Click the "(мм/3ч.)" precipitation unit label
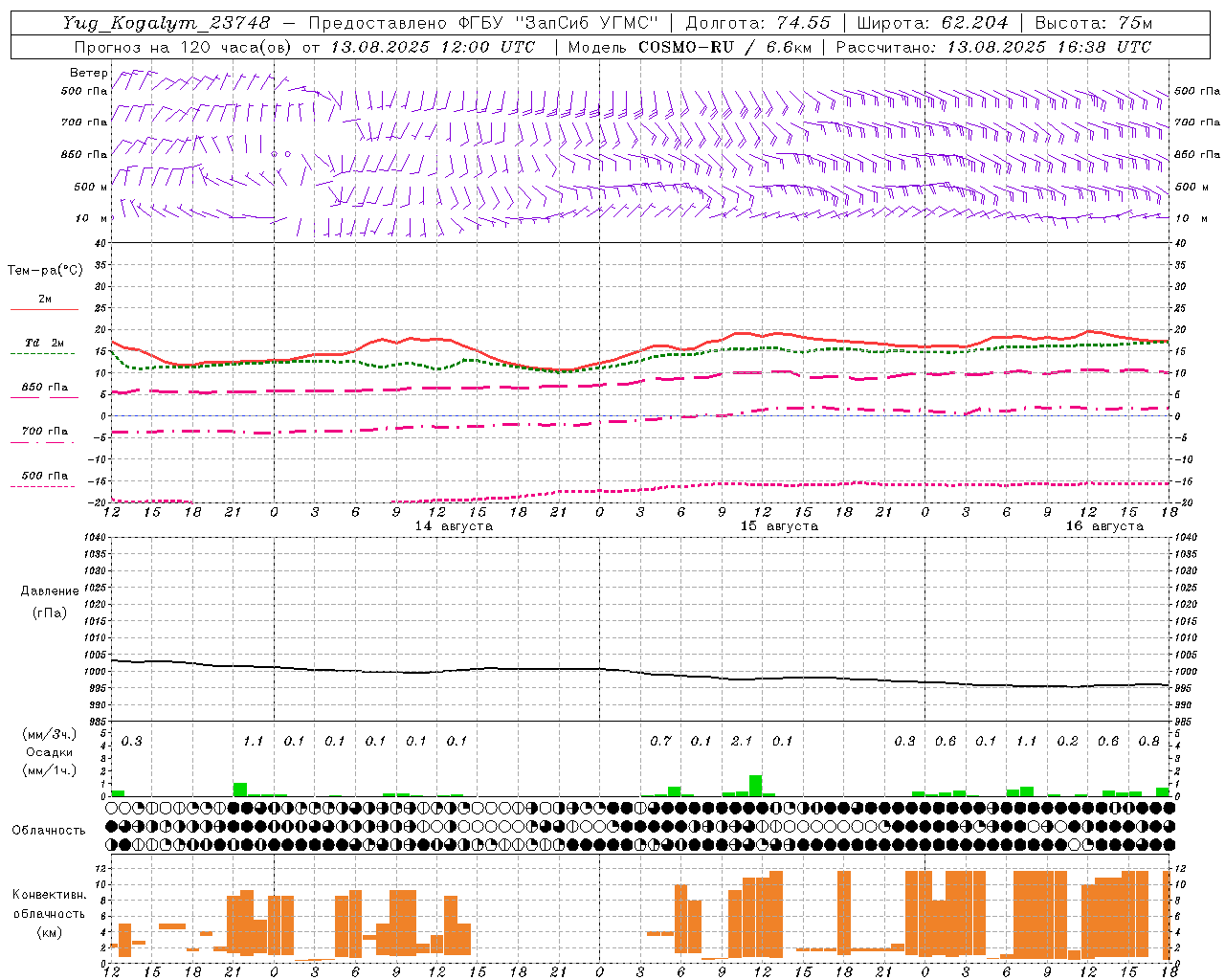Viewport: 1225px width, 980px height. tap(50, 734)
